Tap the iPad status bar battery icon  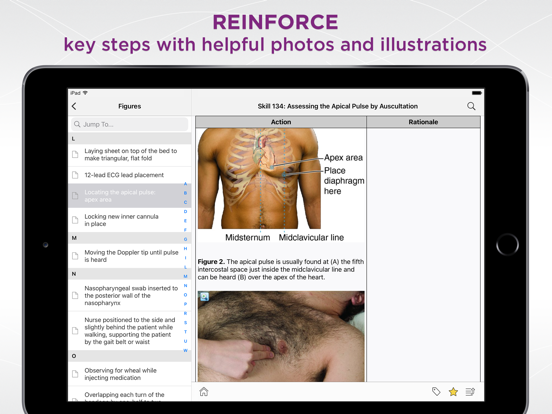click(477, 93)
